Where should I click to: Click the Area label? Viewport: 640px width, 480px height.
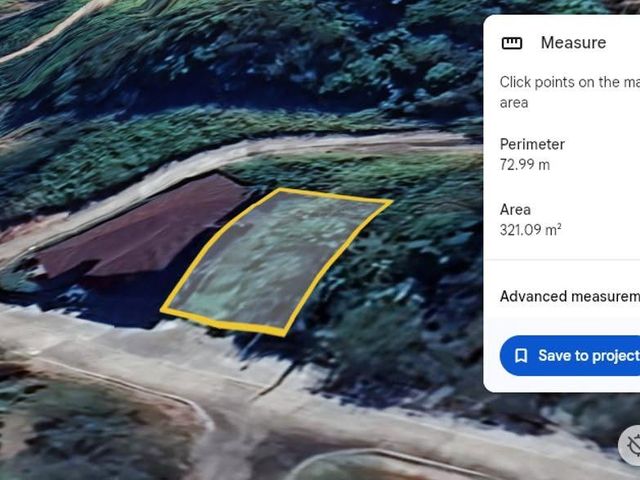coord(515,209)
